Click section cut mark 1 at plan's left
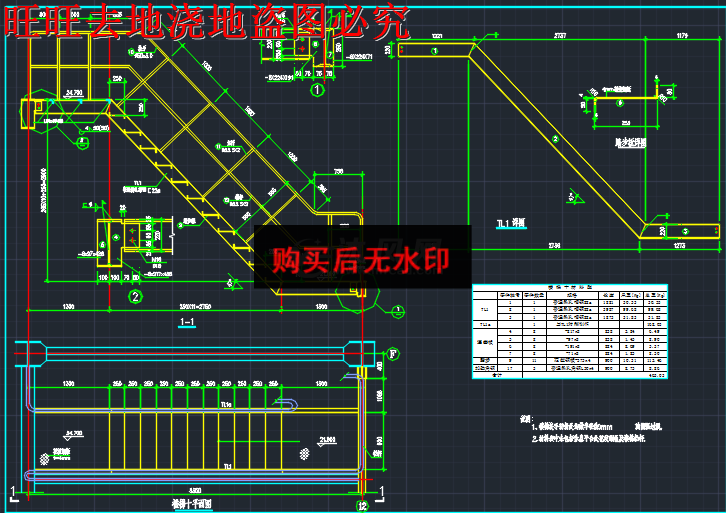The width and height of the screenshot is (726, 513). click(x=13, y=492)
